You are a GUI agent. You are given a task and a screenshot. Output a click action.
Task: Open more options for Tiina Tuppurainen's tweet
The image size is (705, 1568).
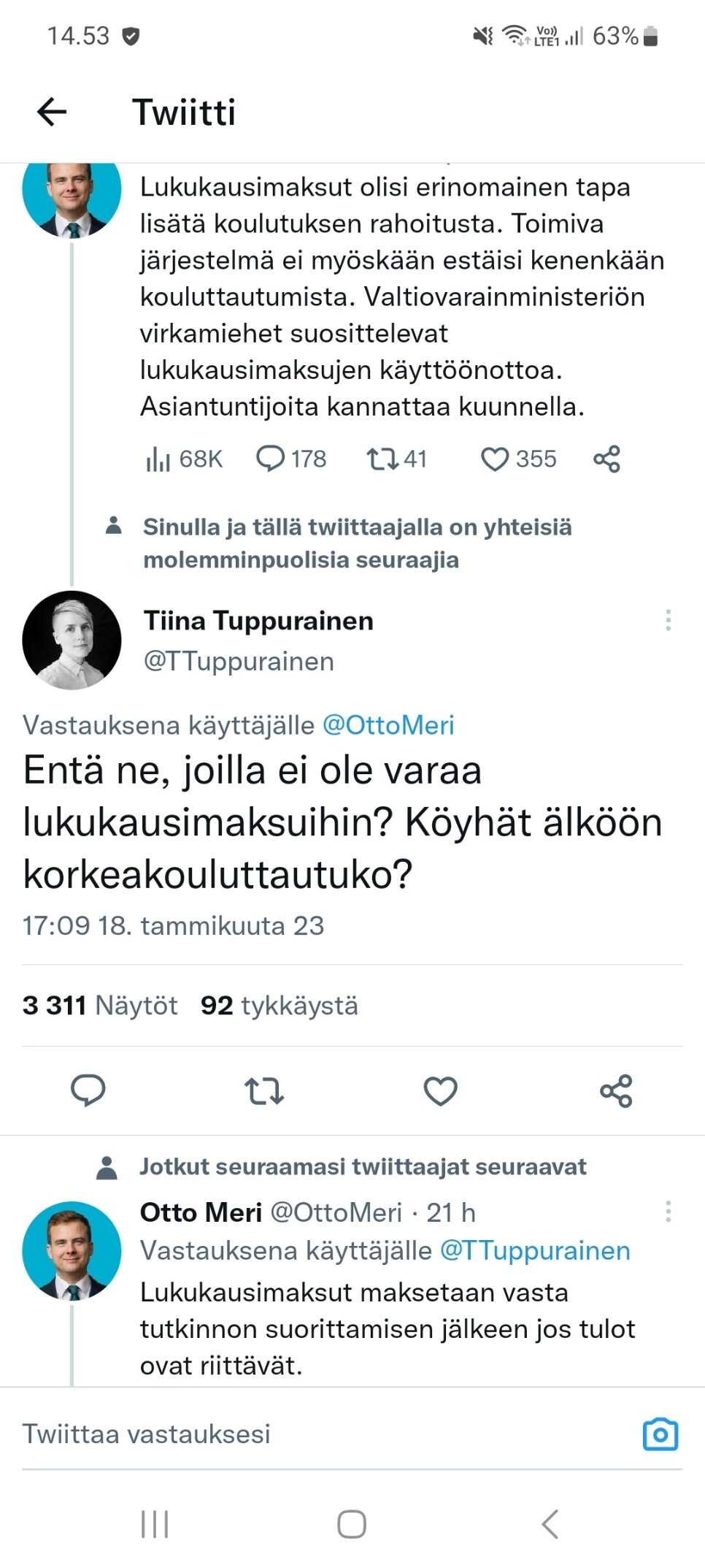668,621
